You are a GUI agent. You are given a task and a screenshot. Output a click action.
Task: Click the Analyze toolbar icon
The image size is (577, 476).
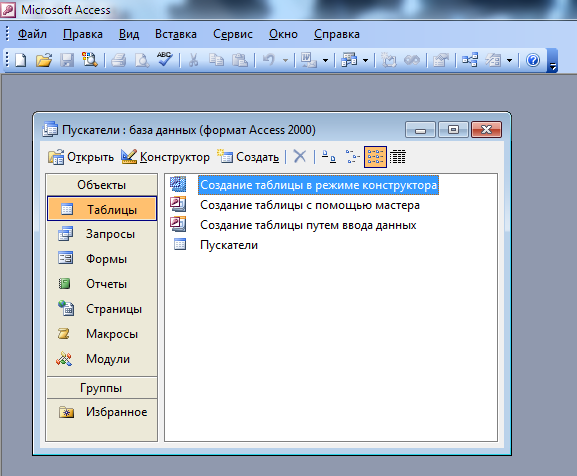(x=348, y=60)
